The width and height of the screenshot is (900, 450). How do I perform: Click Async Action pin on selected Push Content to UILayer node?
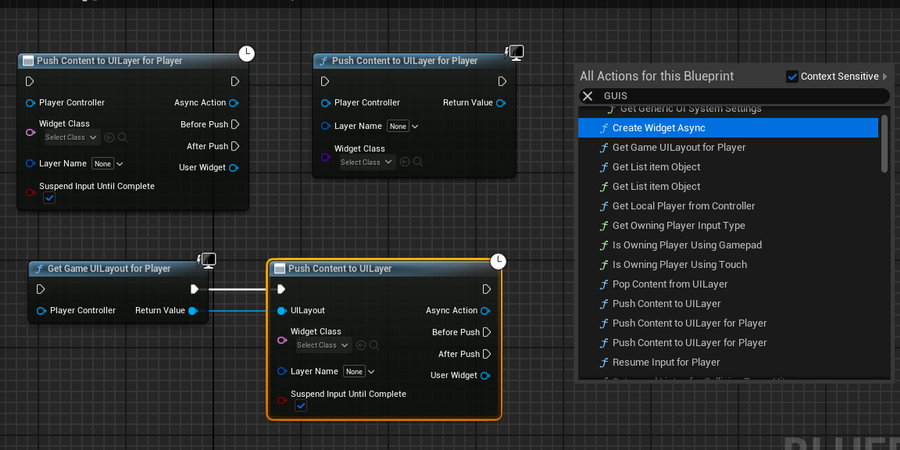[x=486, y=311]
